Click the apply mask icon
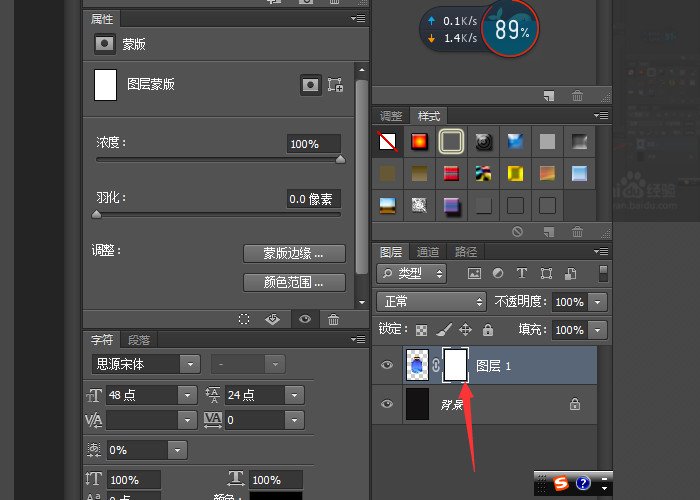Viewport: 700px width, 500px height. point(272,319)
